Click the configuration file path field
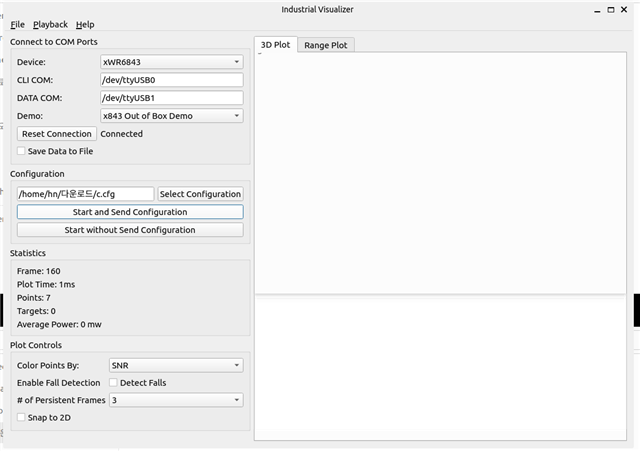Screen dimensions: 640x451 click(x=85, y=194)
